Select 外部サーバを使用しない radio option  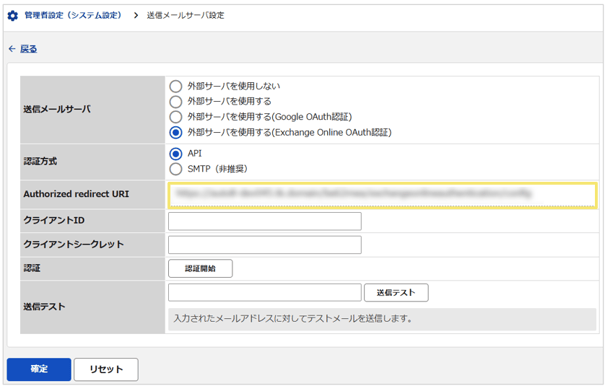[176, 86]
